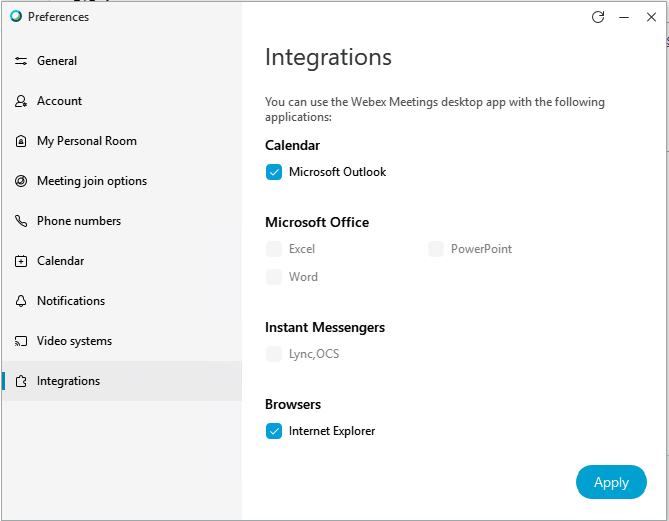Click the Account person icon
This screenshot has width=669, height=521.
(21, 101)
